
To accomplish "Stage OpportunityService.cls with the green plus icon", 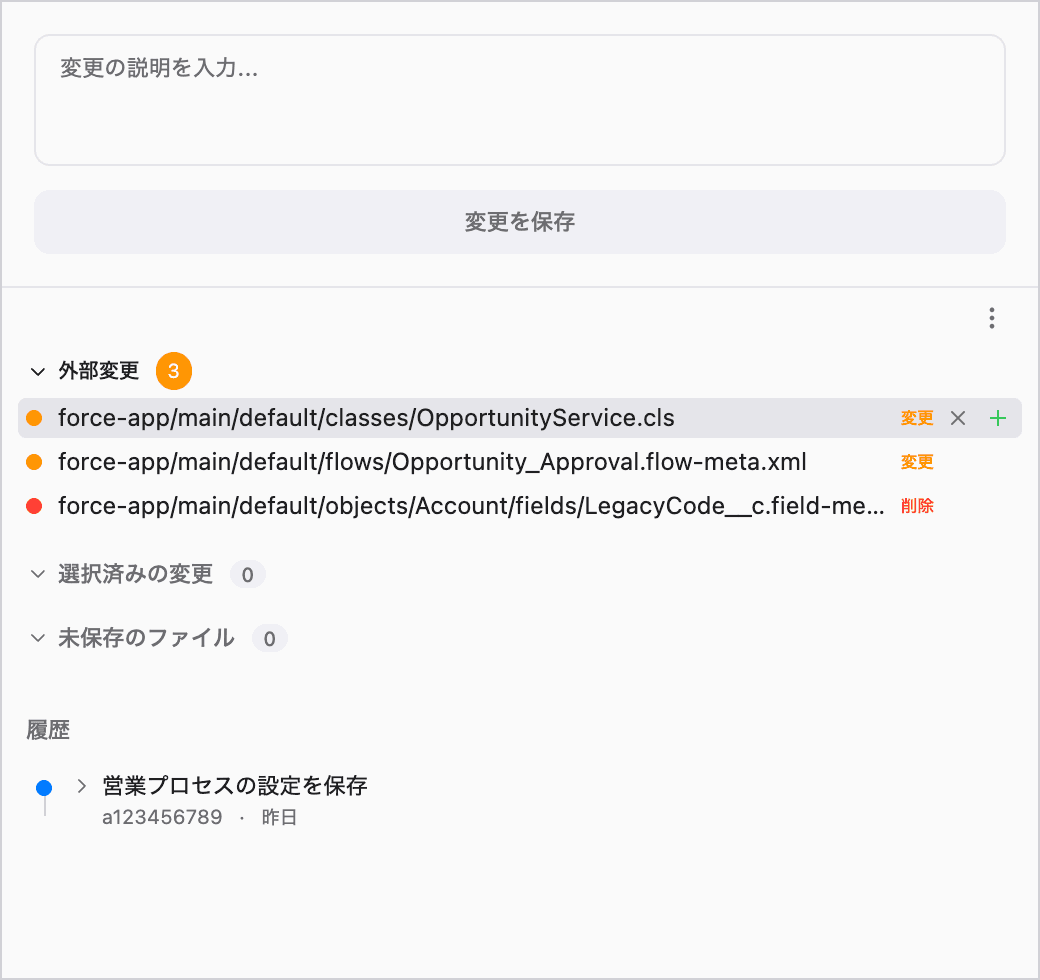I will click(998, 418).
